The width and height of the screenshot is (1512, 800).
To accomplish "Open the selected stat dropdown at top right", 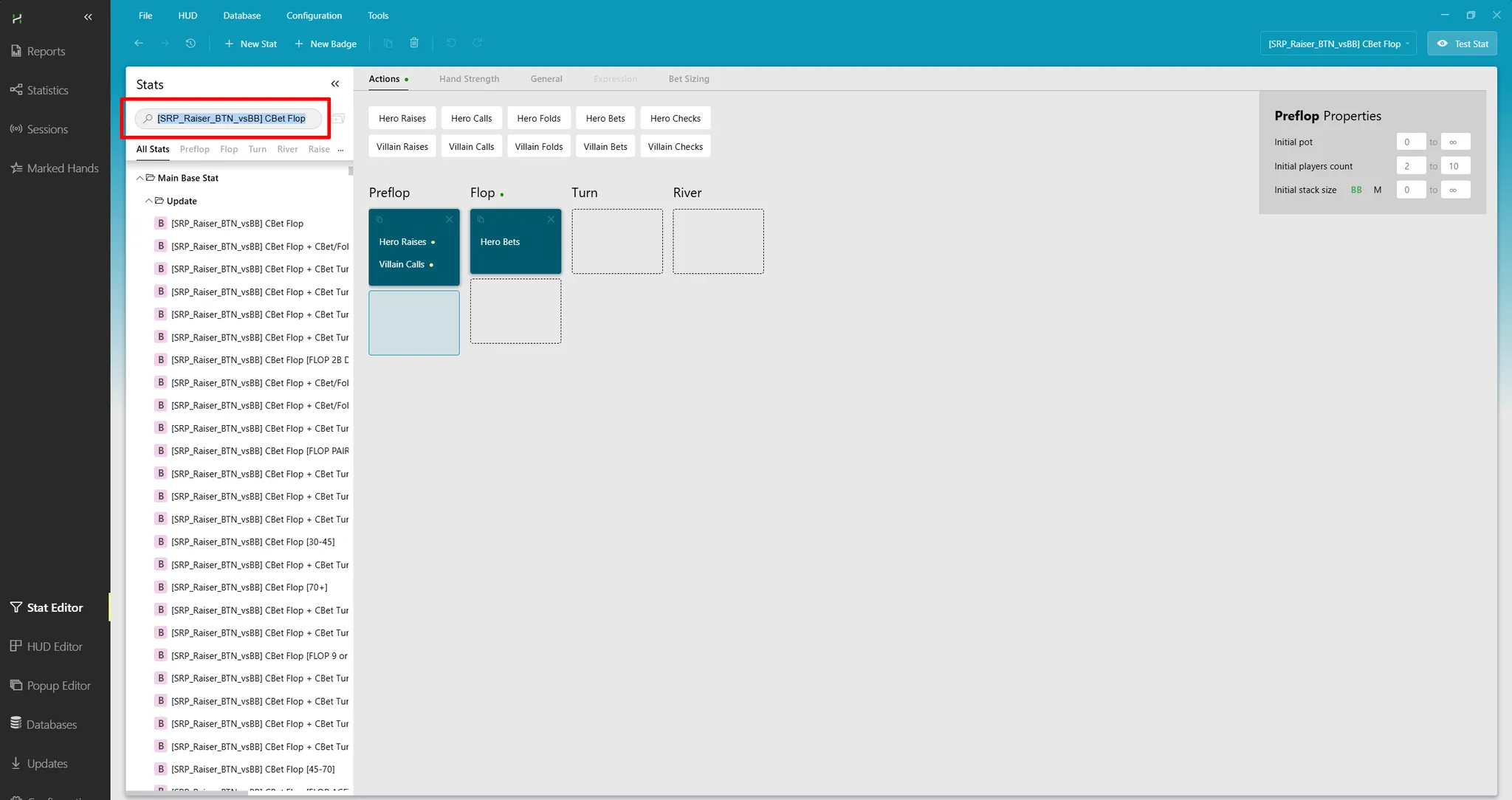I will (x=1338, y=44).
